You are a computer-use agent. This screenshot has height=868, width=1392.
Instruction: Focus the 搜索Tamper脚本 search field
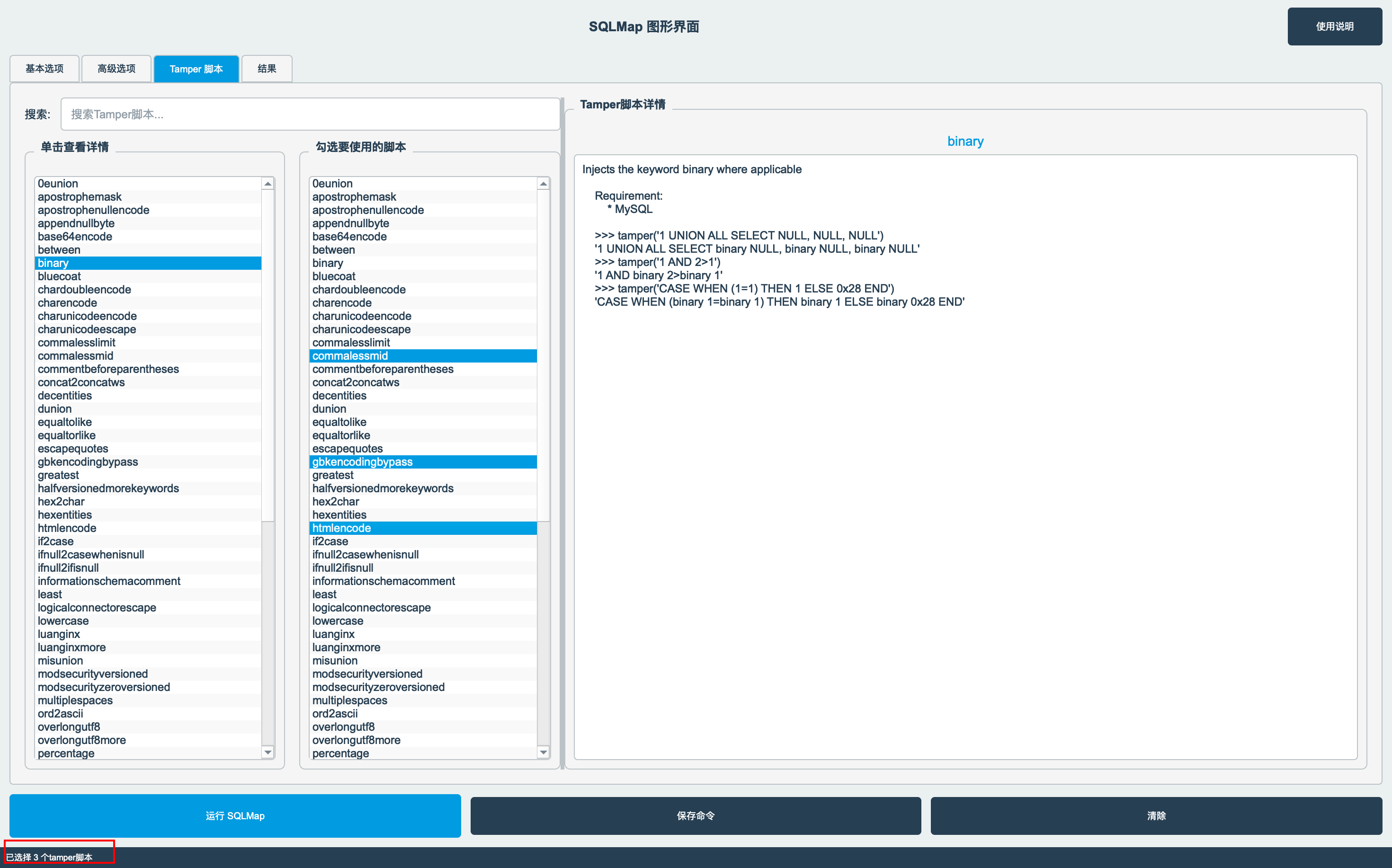pyautogui.click(x=310, y=114)
